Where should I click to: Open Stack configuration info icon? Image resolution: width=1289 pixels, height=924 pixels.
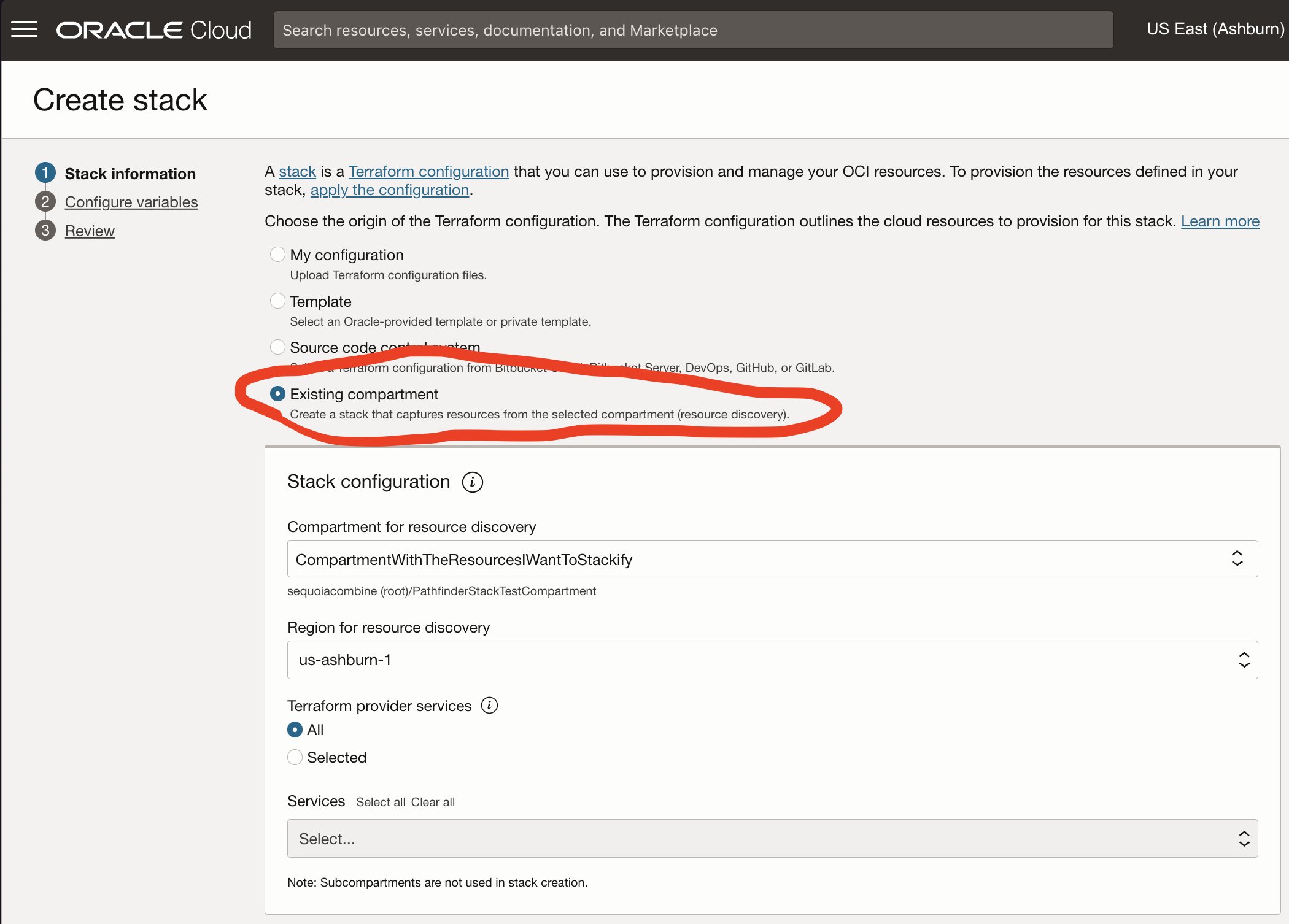472,482
